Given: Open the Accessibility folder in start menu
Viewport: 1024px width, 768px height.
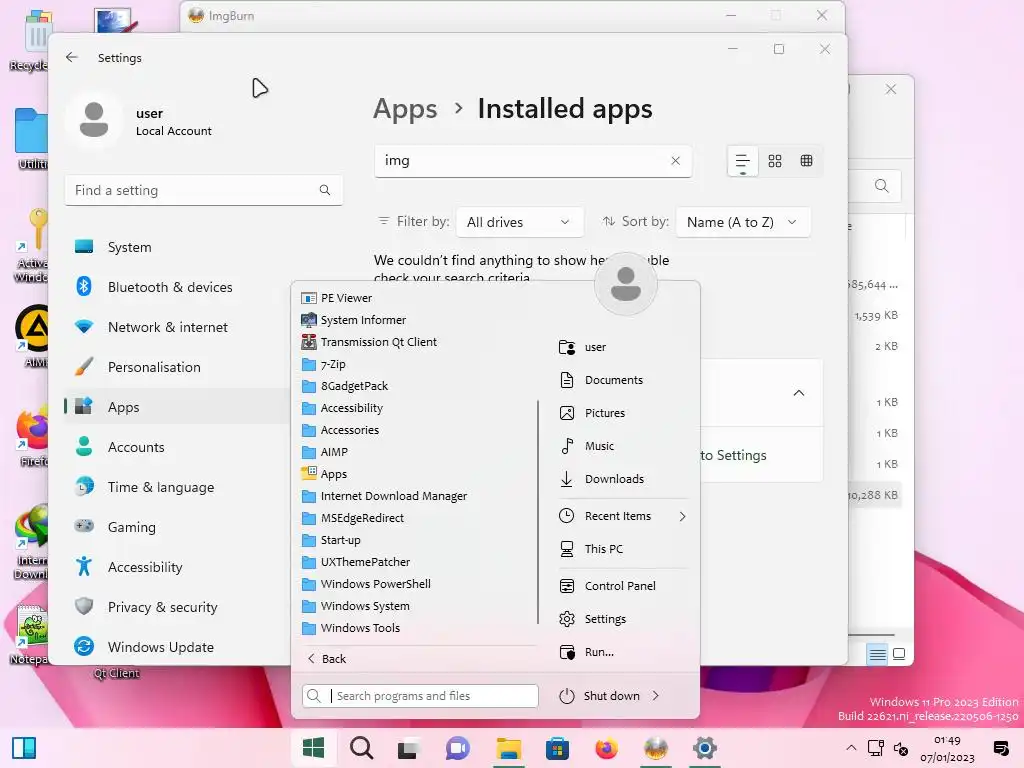Looking at the screenshot, I should coord(342,408).
